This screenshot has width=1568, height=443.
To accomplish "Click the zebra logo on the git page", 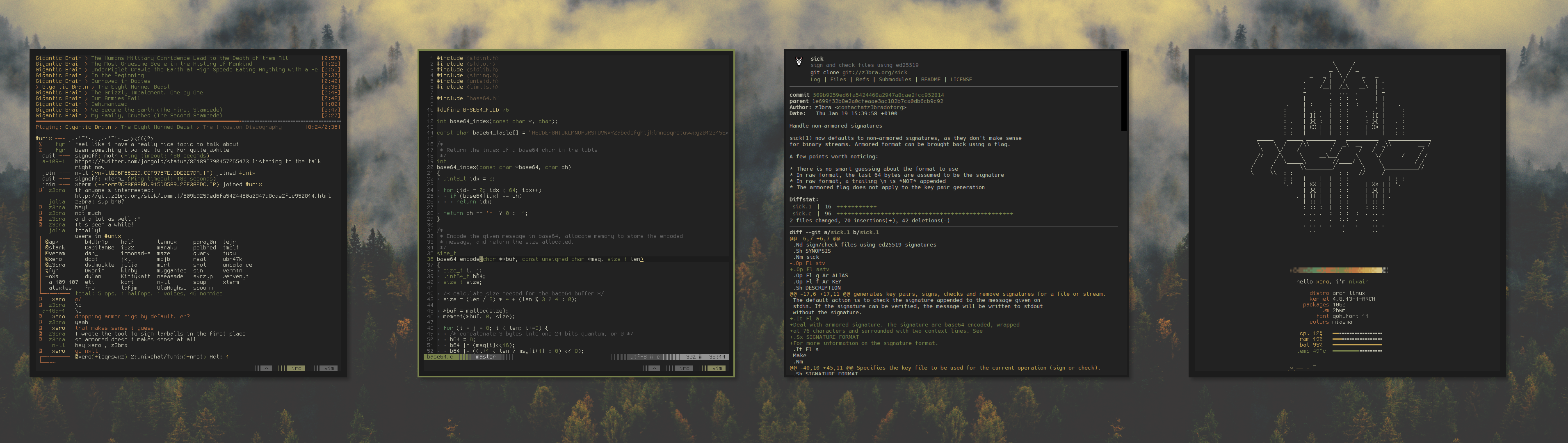I will coord(799,62).
